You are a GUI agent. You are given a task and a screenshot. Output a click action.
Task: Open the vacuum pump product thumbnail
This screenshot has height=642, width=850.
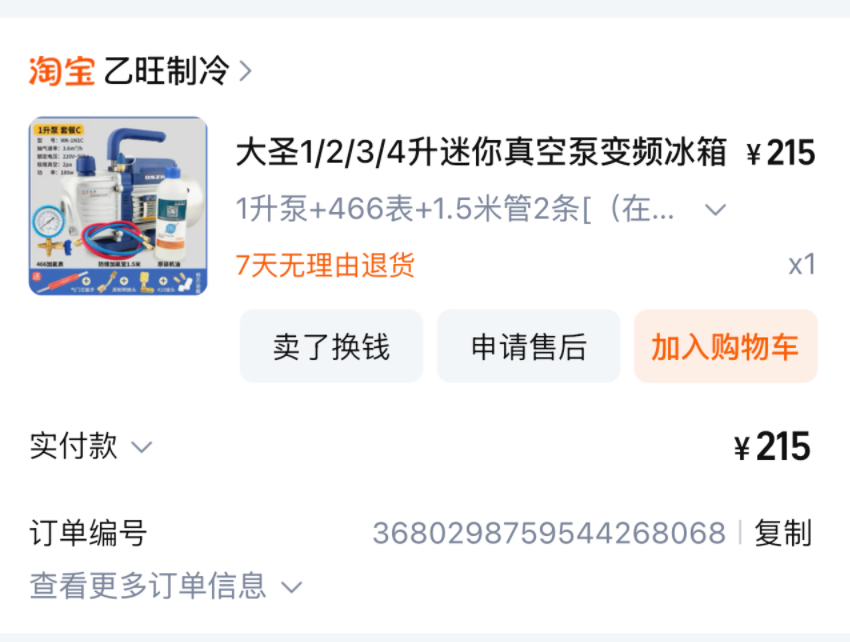coord(118,206)
